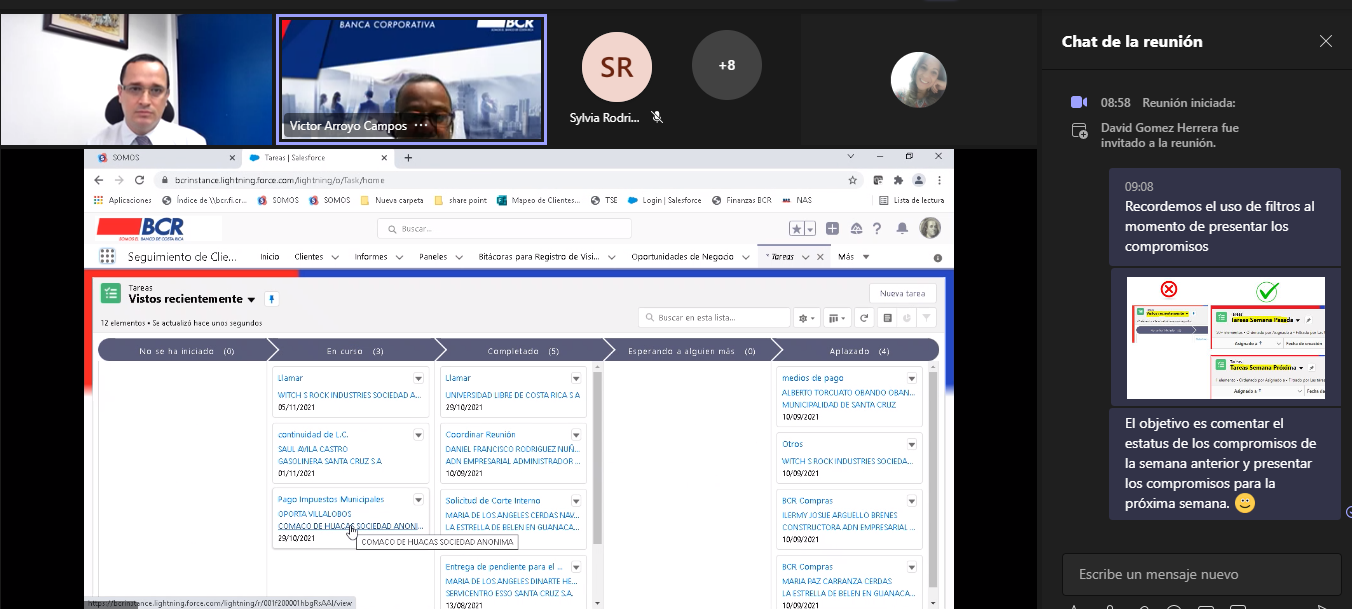
Task: Expand the Informes nav dropdown chevron
Action: click(x=397, y=257)
